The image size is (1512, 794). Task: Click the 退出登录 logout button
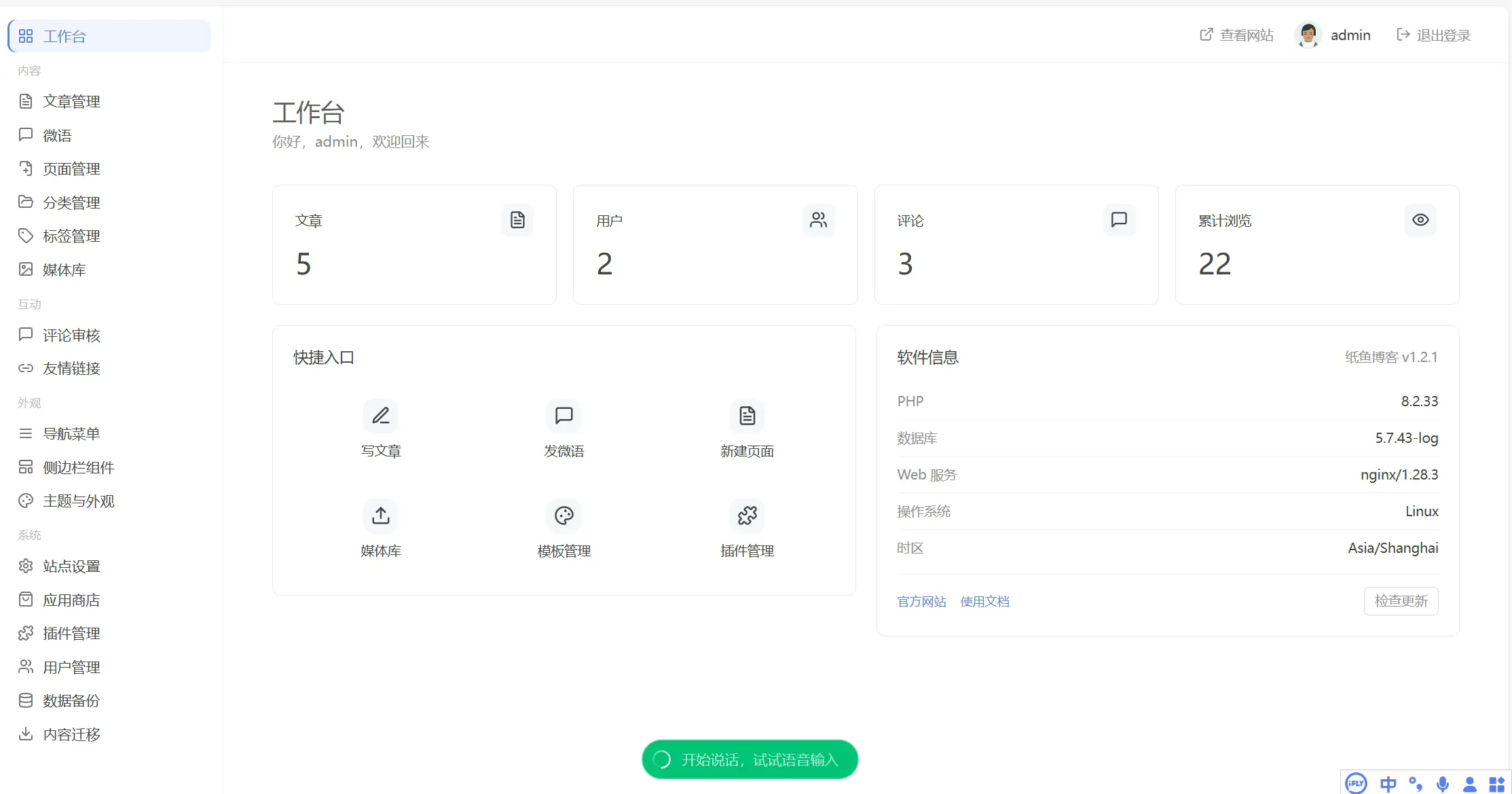[x=1433, y=35]
